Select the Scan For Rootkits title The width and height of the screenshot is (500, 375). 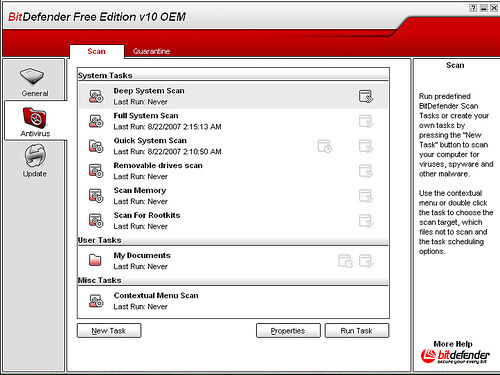[147, 215]
